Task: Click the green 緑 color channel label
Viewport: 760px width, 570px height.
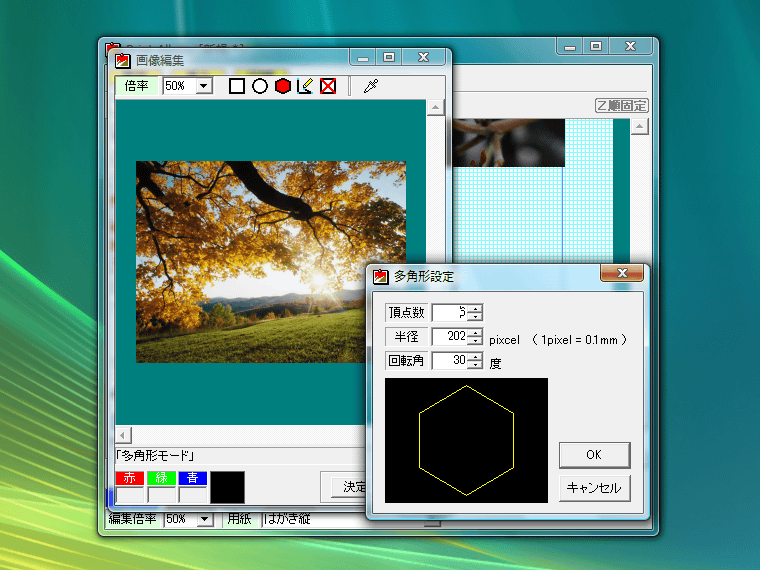Action: [x=161, y=478]
